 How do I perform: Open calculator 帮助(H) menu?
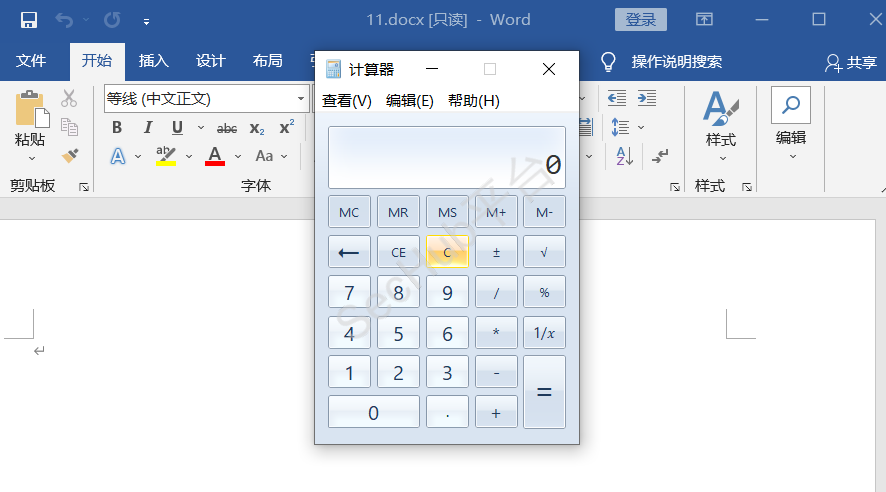click(474, 101)
